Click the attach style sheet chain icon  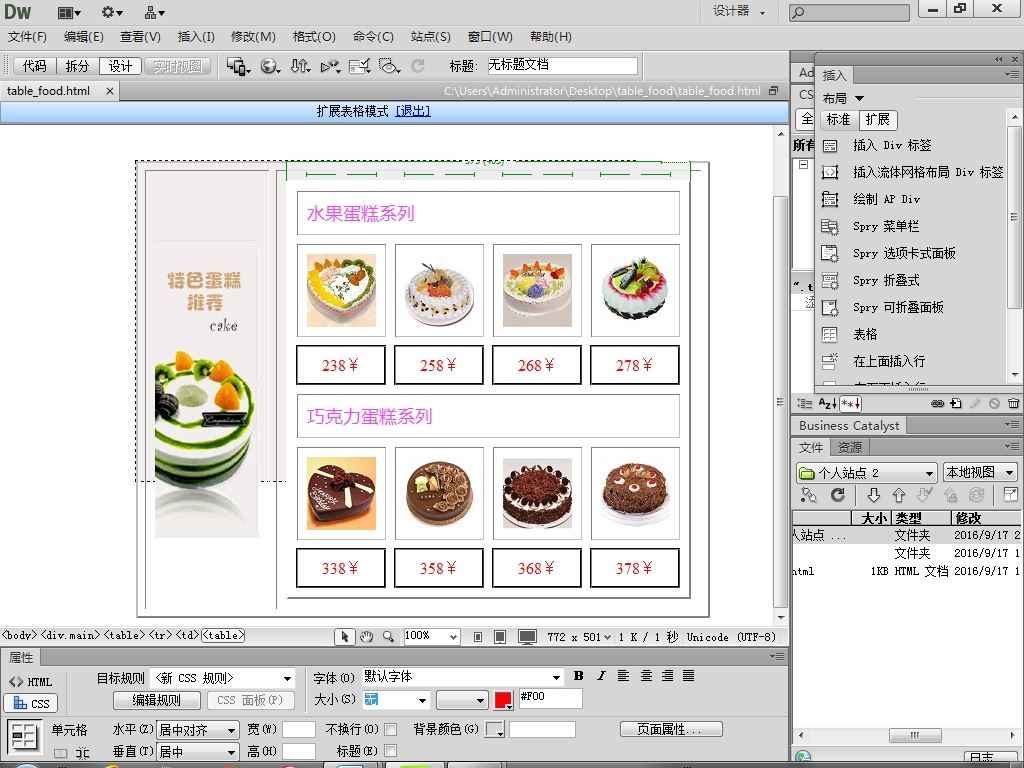click(x=937, y=404)
